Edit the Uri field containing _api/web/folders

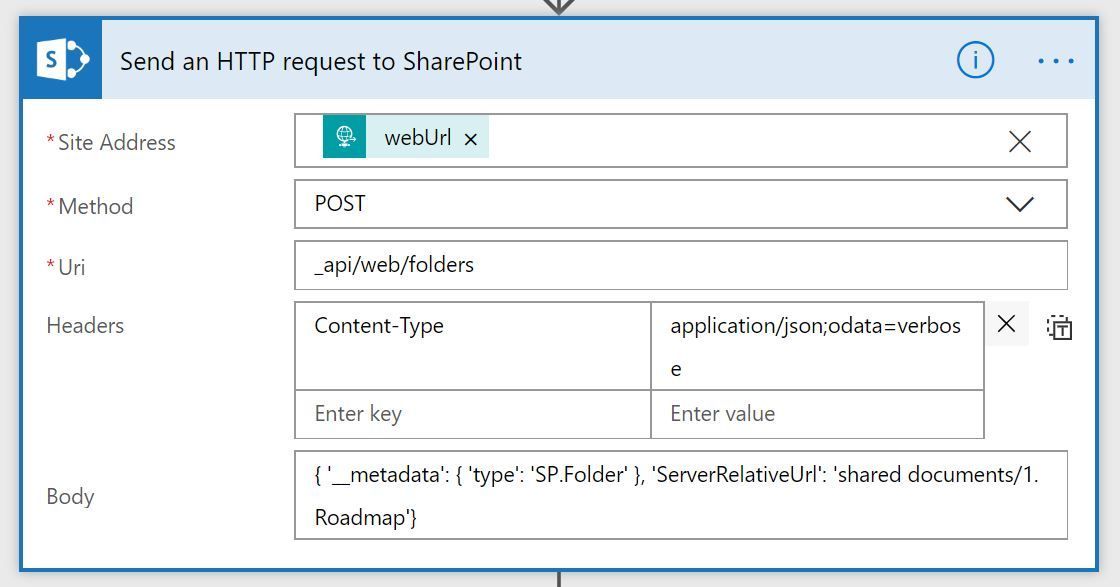click(x=680, y=265)
